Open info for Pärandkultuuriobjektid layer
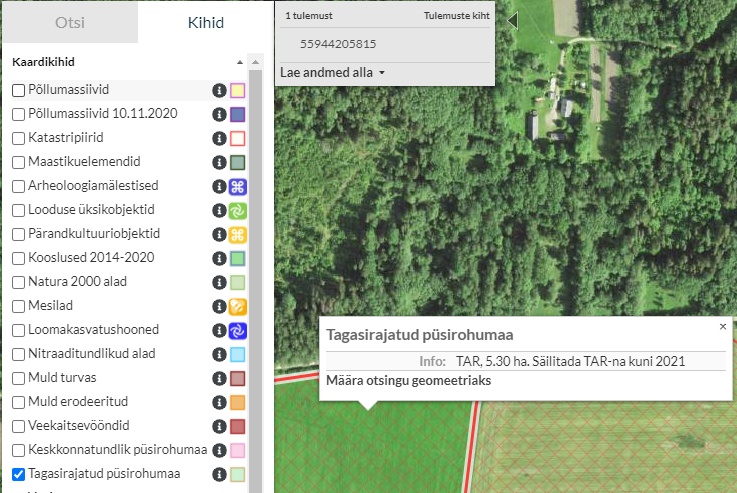This screenshot has height=493, width=737. (219, 234)
